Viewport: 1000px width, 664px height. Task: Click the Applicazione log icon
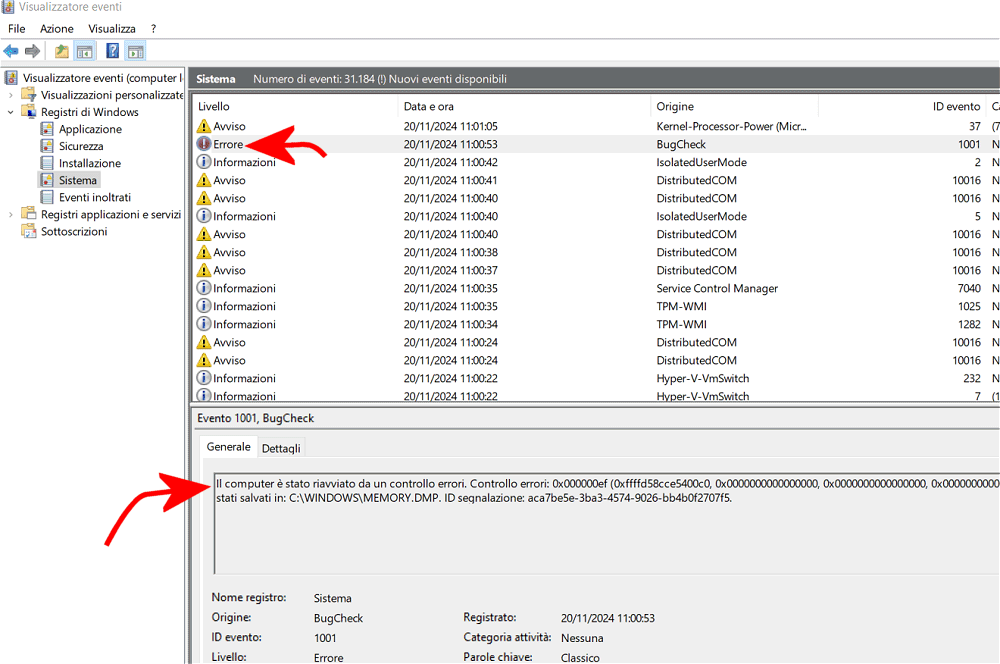(x=47, y=129)
